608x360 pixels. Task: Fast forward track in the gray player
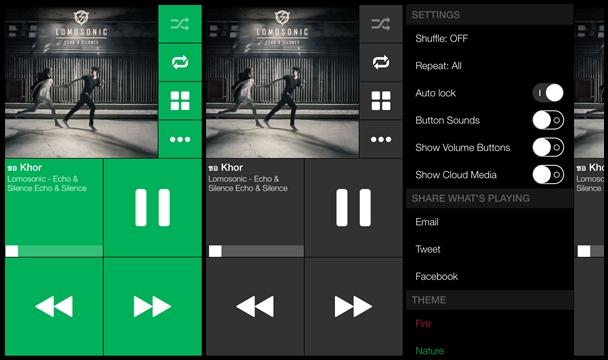354,306
